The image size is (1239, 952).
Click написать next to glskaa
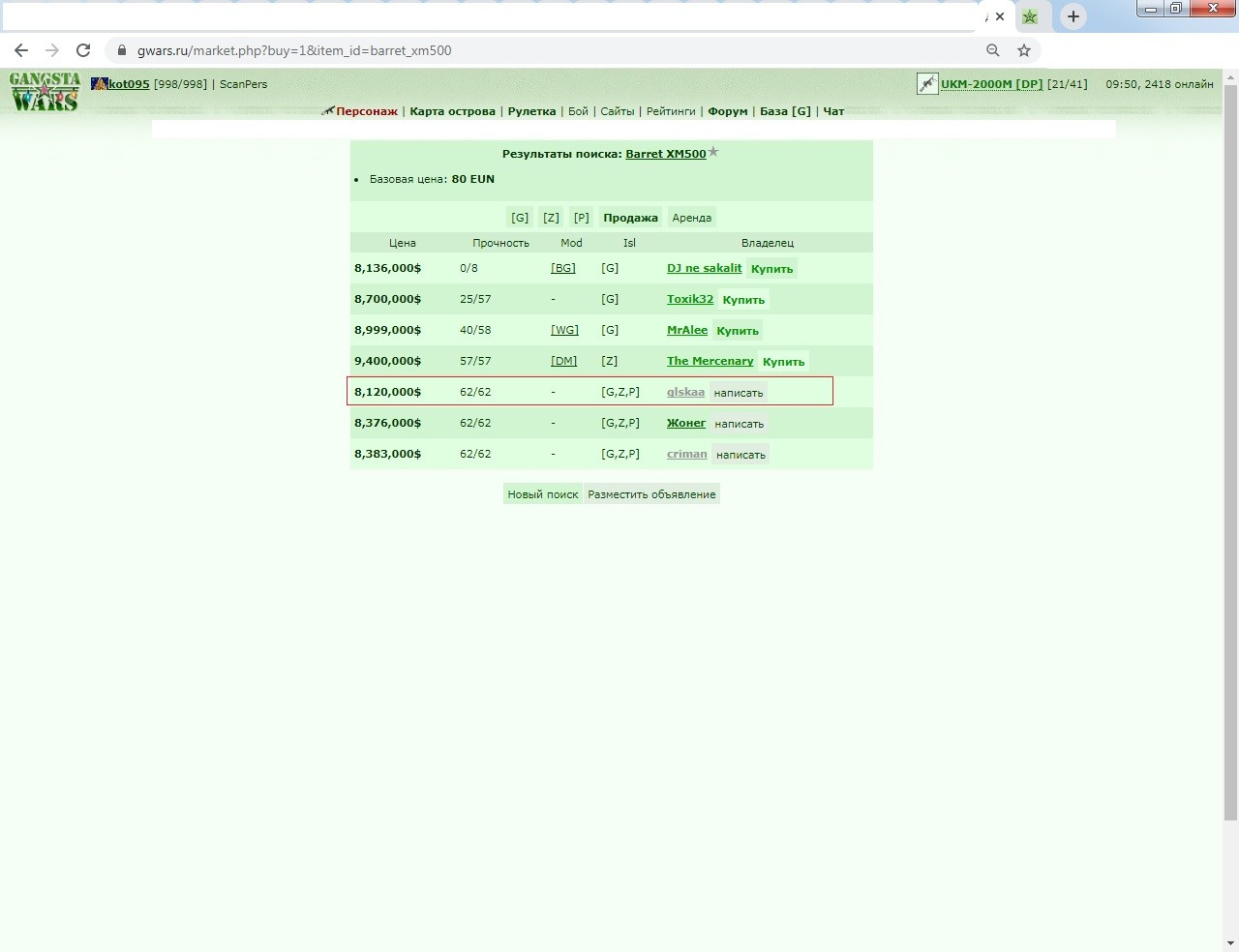pos(739,393)
